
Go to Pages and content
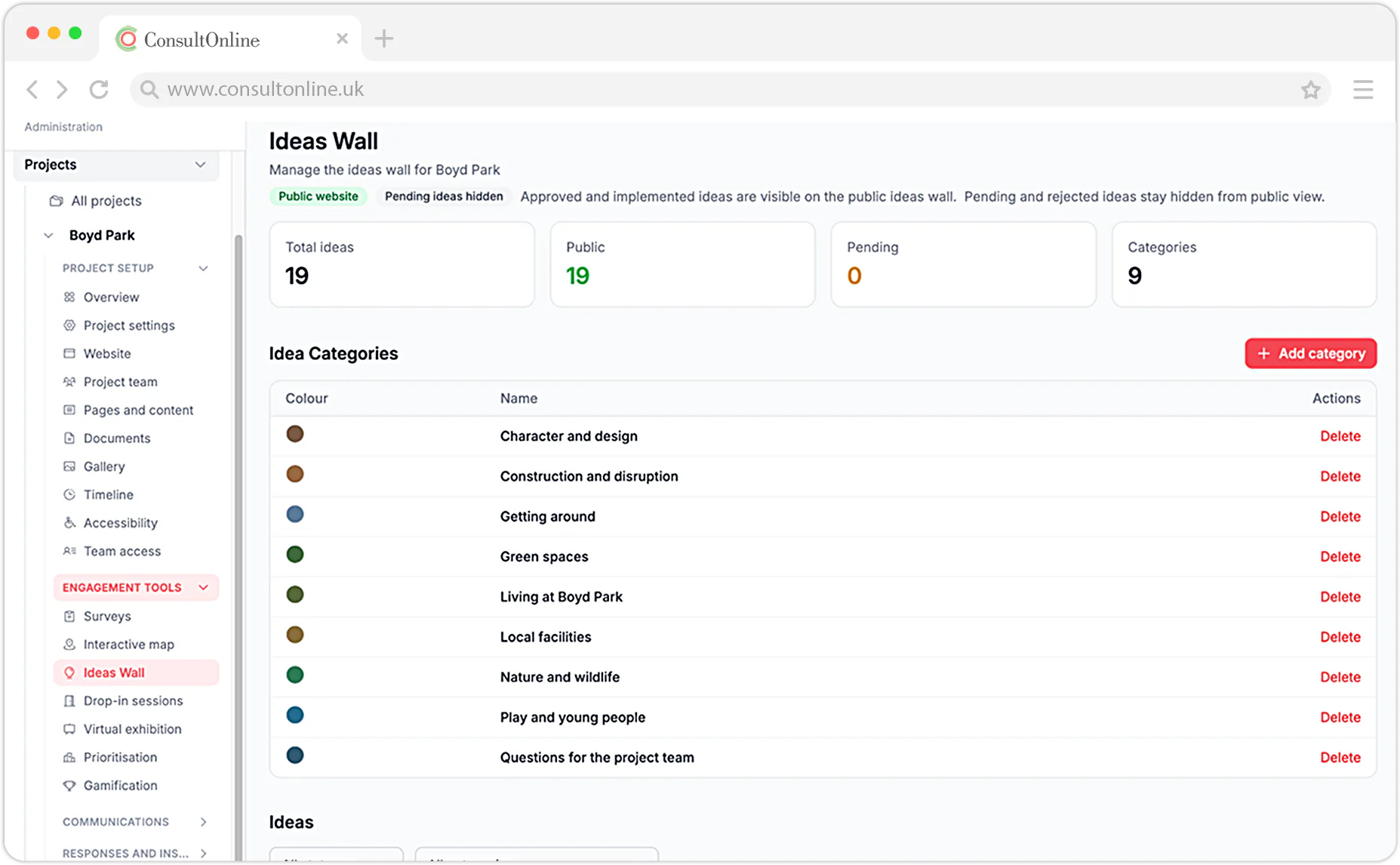tap(138, 410)
